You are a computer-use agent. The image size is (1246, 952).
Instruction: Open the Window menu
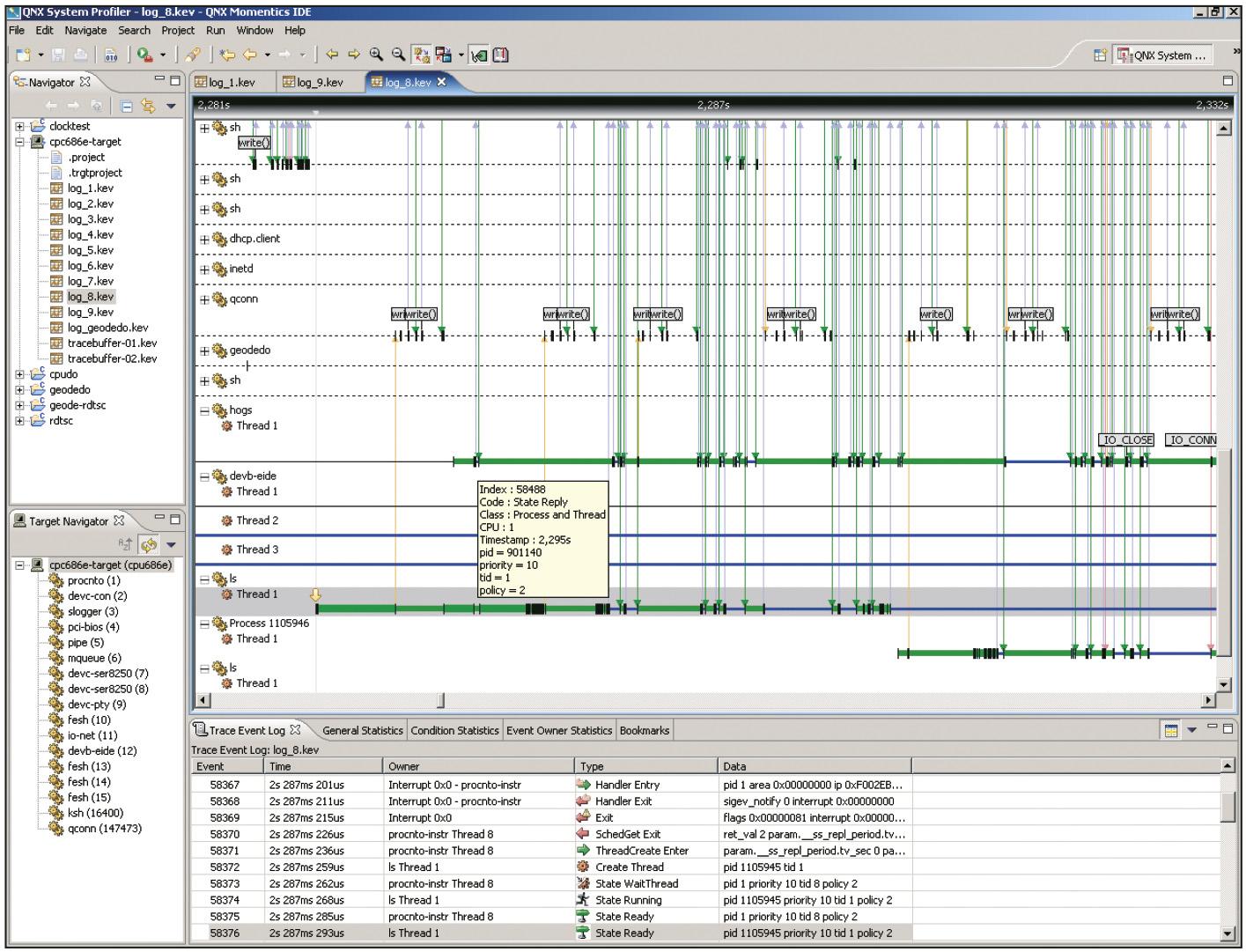[x=254, y=30]
